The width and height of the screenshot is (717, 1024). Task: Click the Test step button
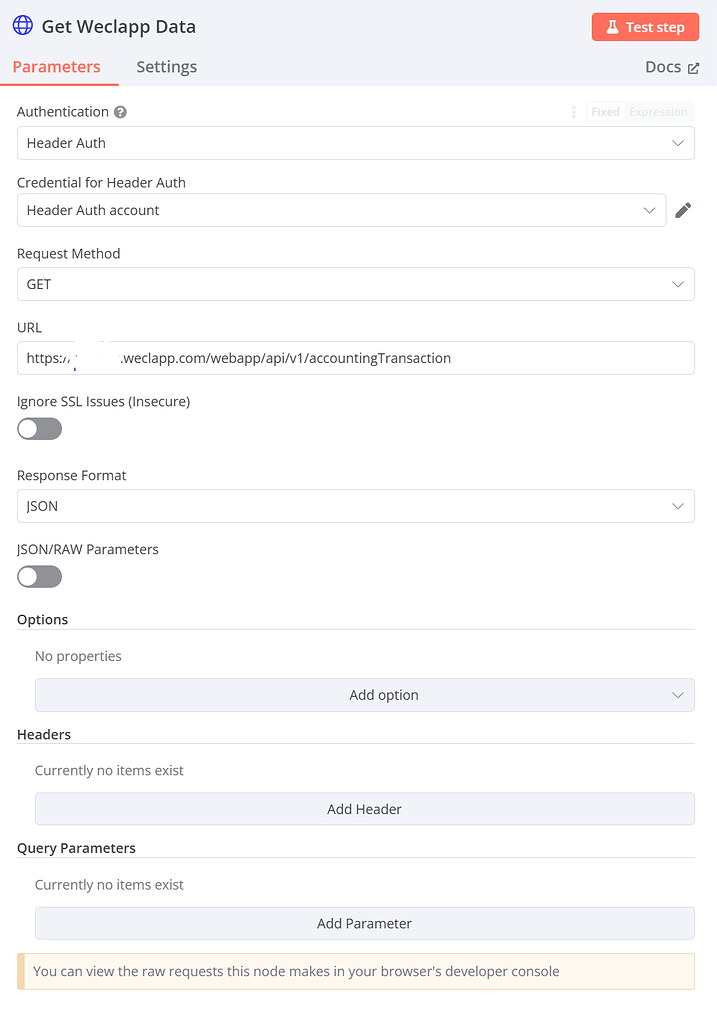click(x=645, y=27)
